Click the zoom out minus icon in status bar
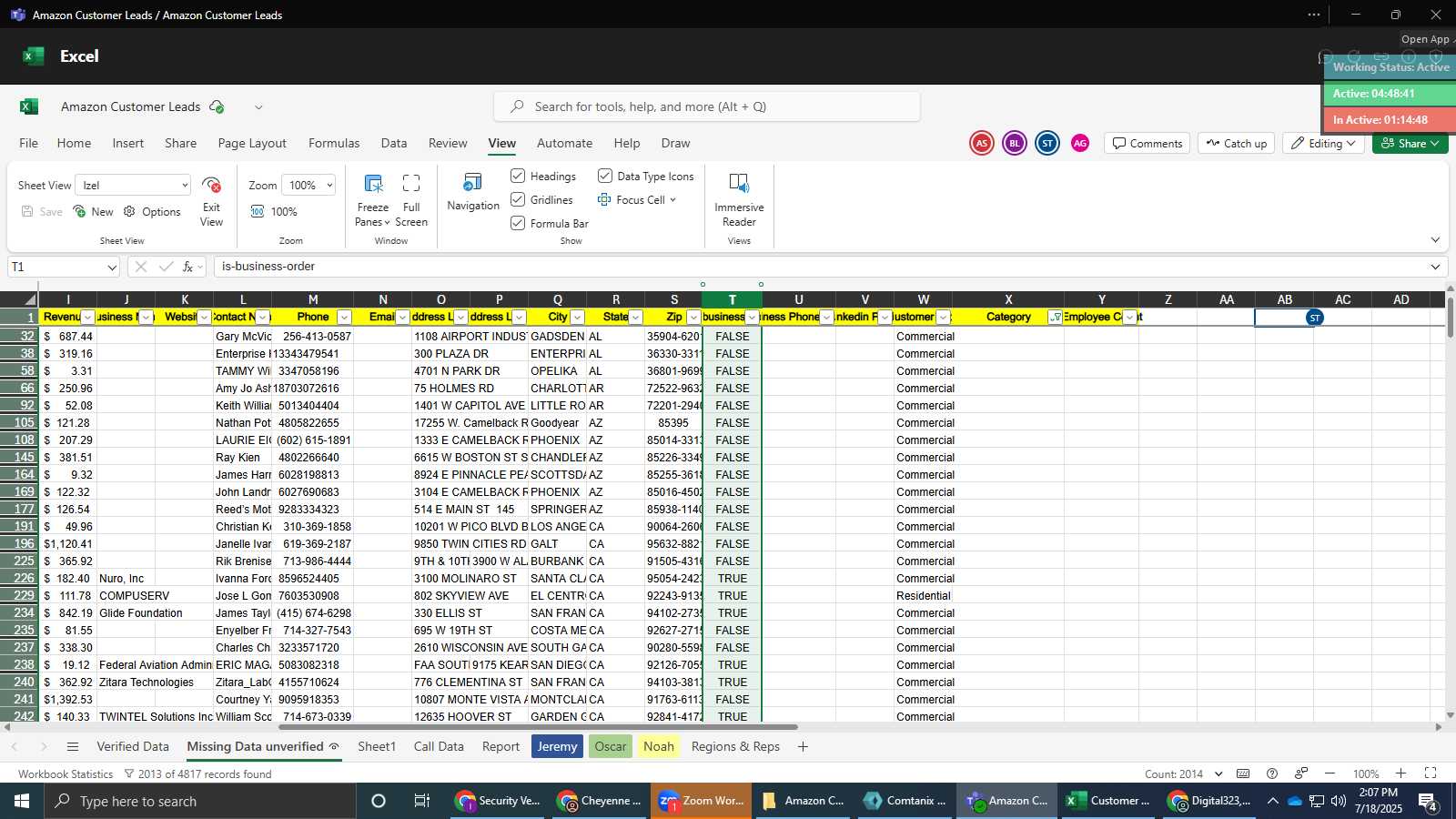Screen dimensions: 1456x819 [1330, 773]
